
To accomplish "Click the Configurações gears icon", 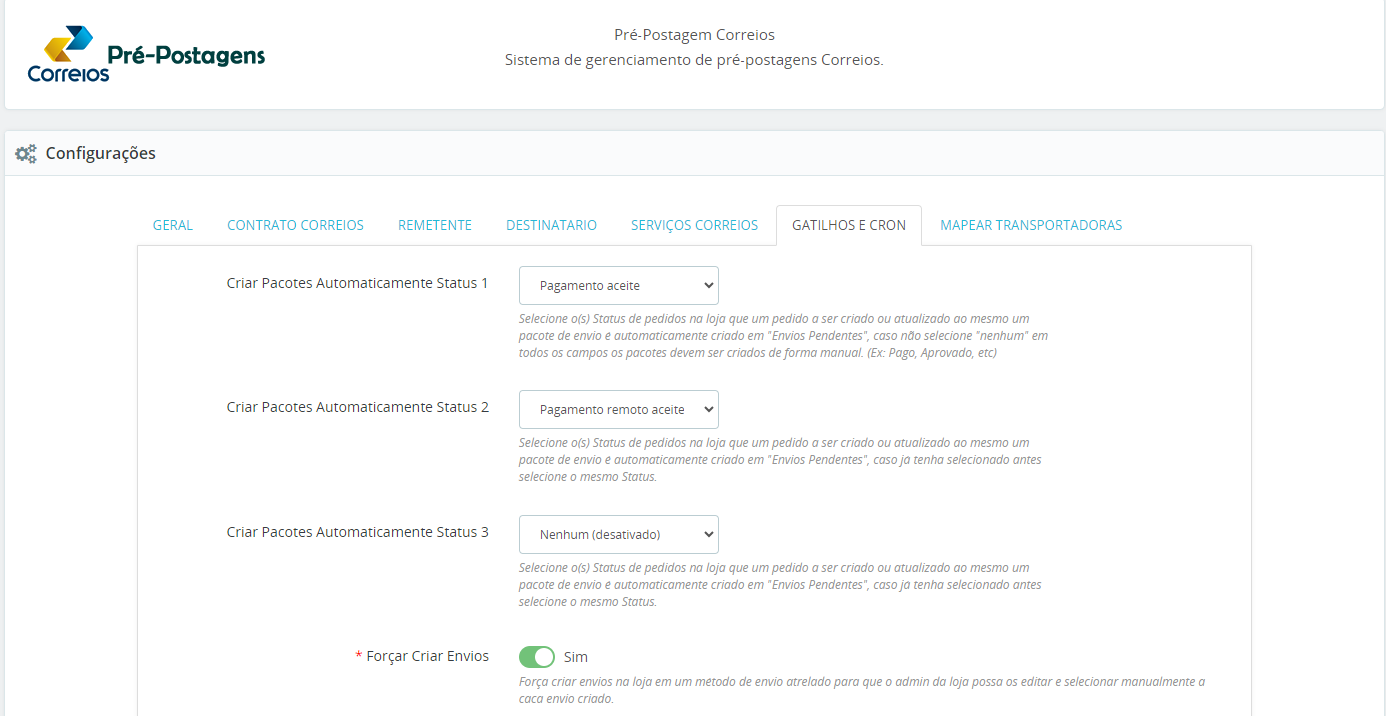I will (x=26, y=154).
